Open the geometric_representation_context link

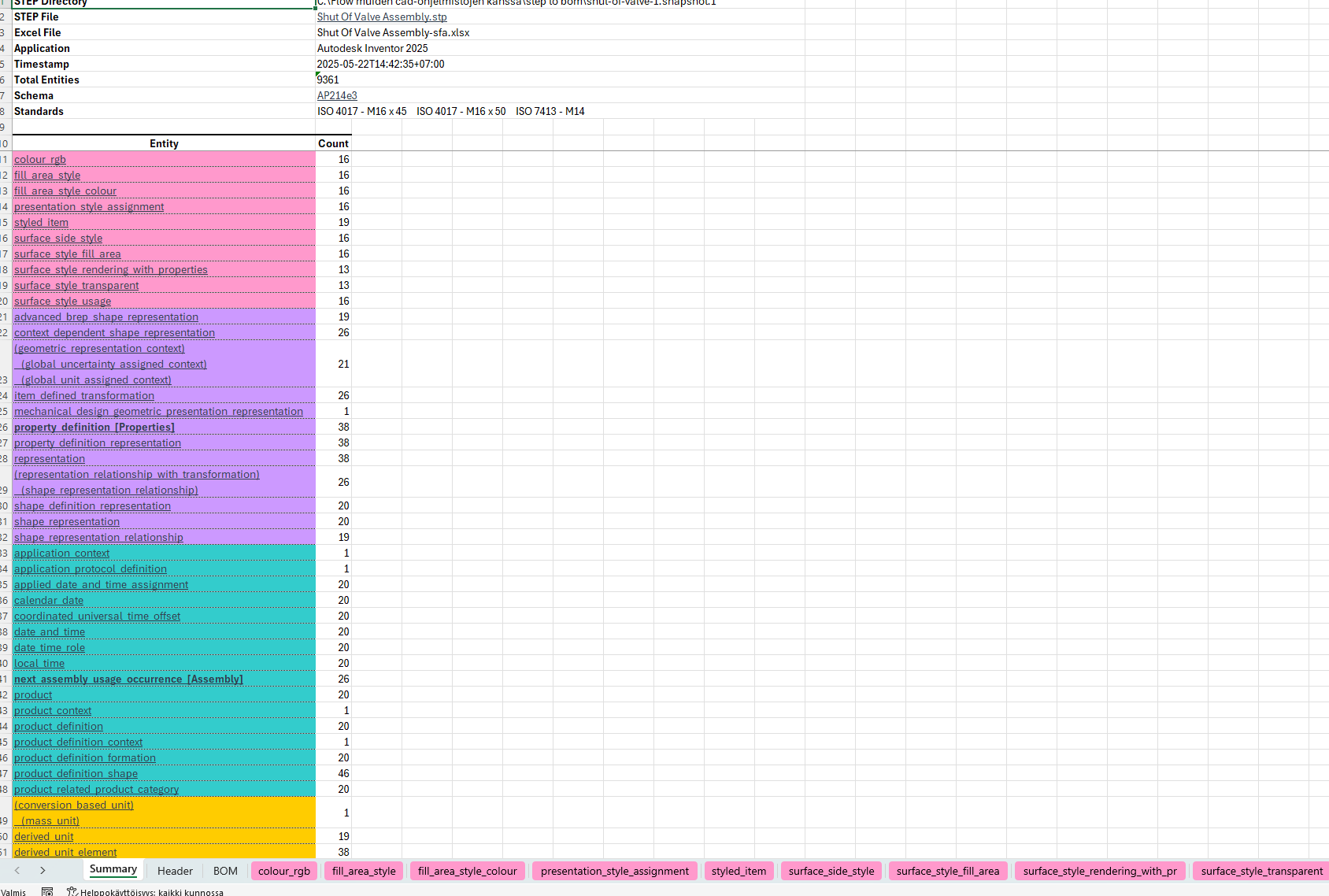(x=99, y=348)
